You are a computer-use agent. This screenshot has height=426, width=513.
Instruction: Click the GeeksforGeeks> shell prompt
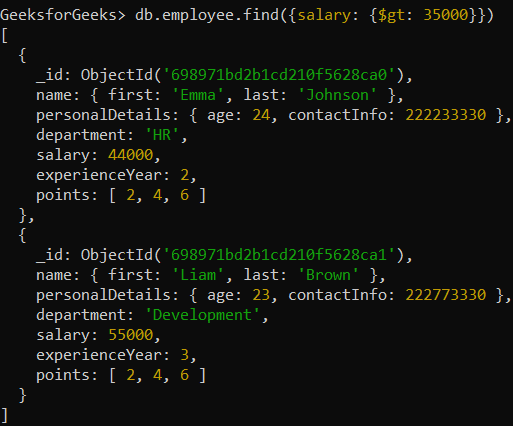(63, 15)
